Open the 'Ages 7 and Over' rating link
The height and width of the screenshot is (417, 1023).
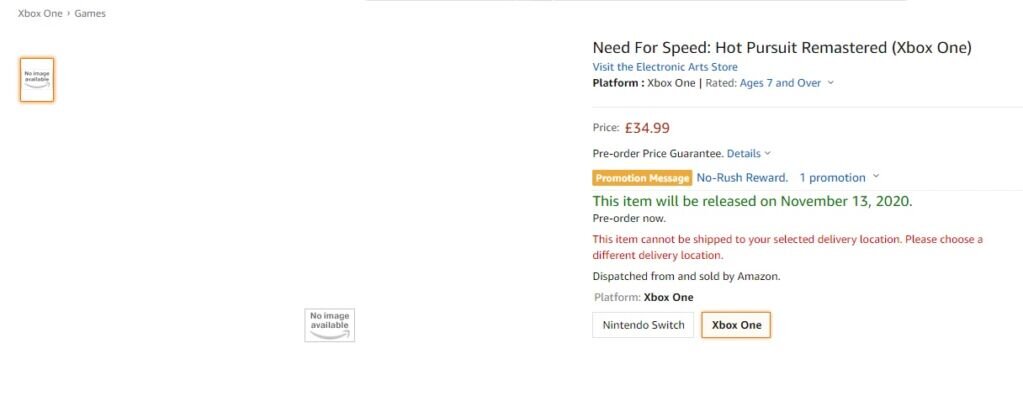click(780, 83)
